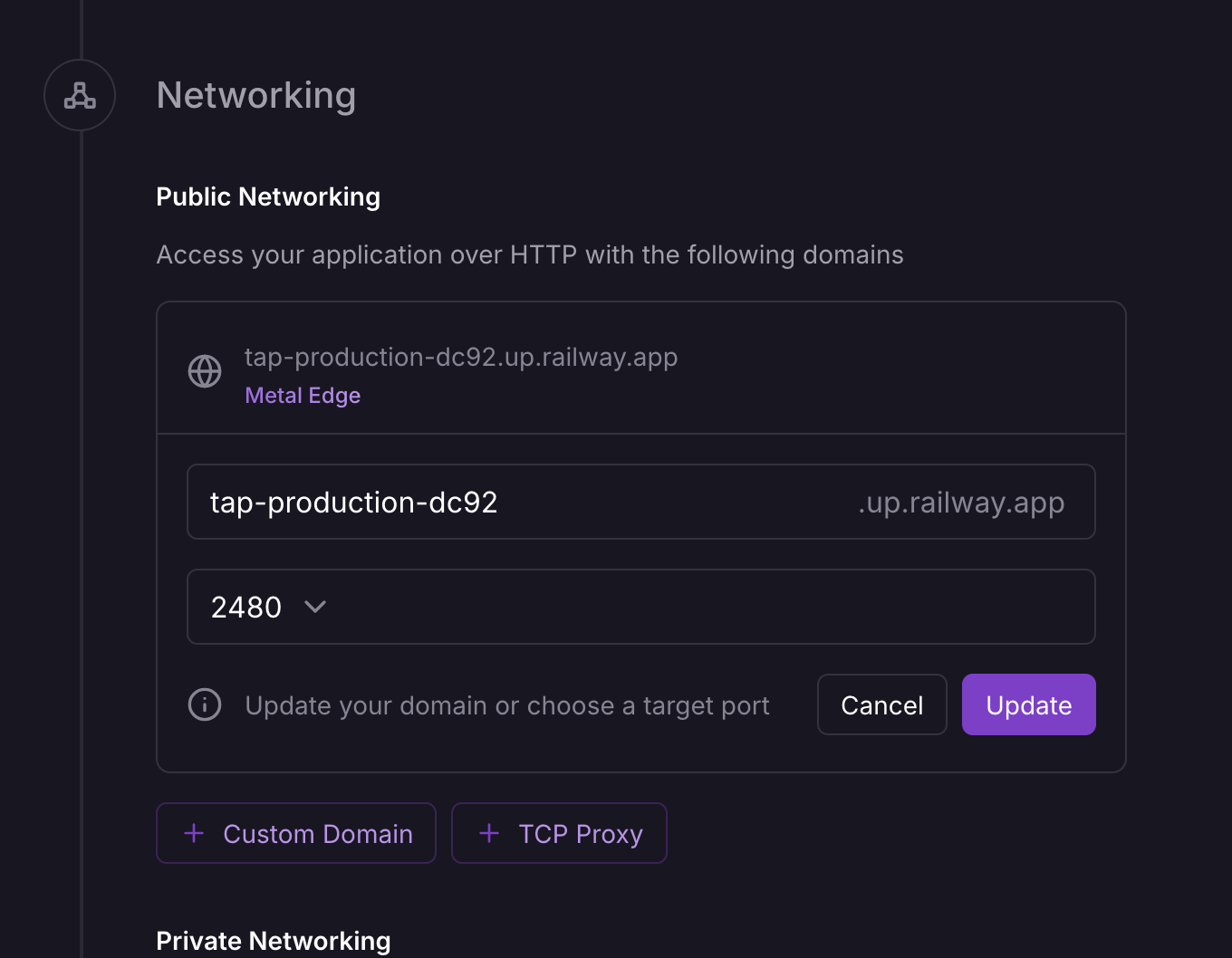
Task: Click the .up.railway.app suffix in the input
Action: tap(961, 503)
